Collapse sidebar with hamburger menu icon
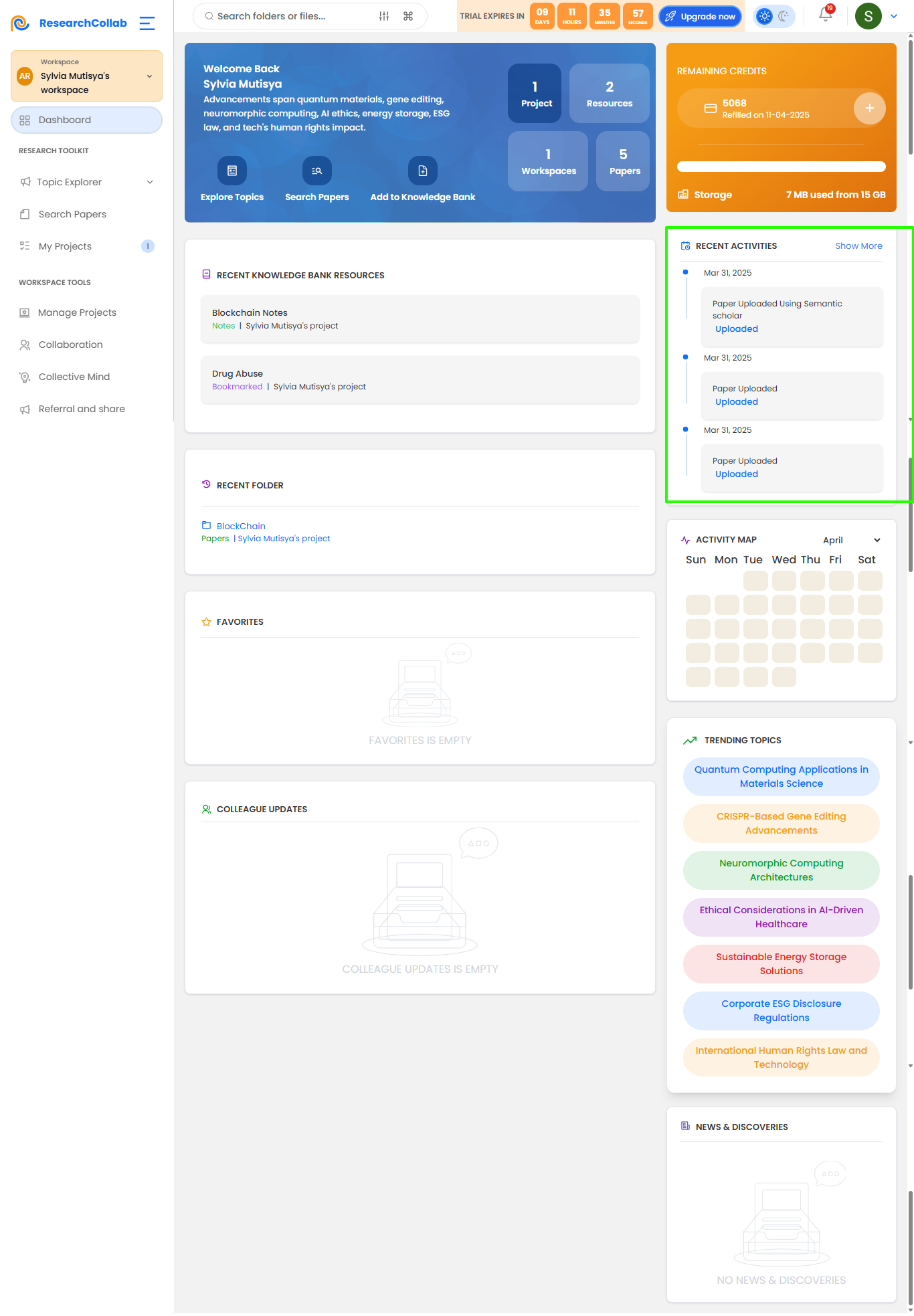The width and height of the screenshot is (914, 1316). point(147,23)
